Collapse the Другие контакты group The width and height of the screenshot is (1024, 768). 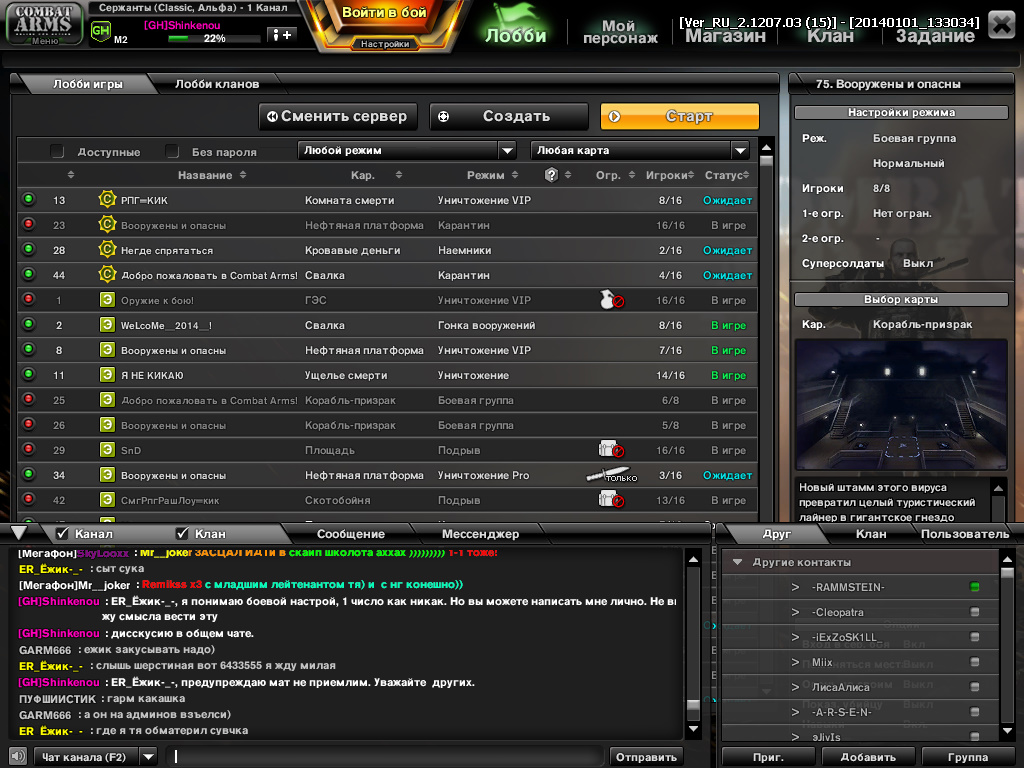(x=737, y=562)
